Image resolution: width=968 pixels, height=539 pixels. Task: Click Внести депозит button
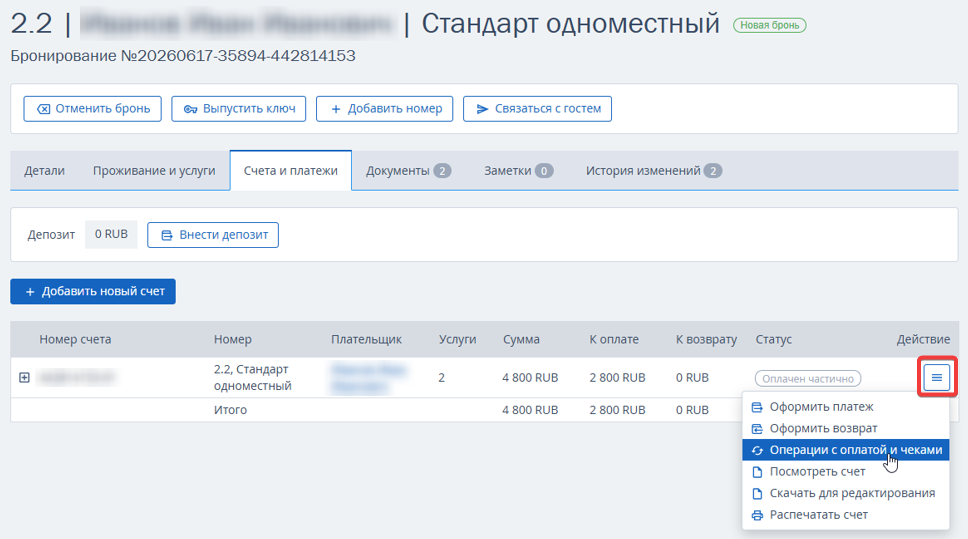coord(213,235)
